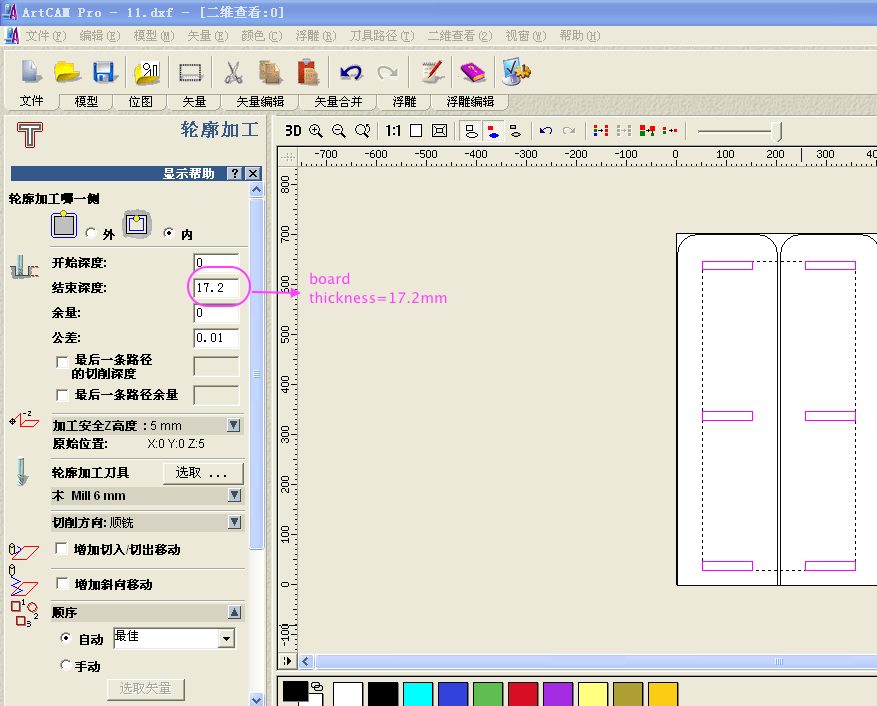The image size is (877, 706).
Task: Redo with the grey curved arrow
Action: [387, 72]
